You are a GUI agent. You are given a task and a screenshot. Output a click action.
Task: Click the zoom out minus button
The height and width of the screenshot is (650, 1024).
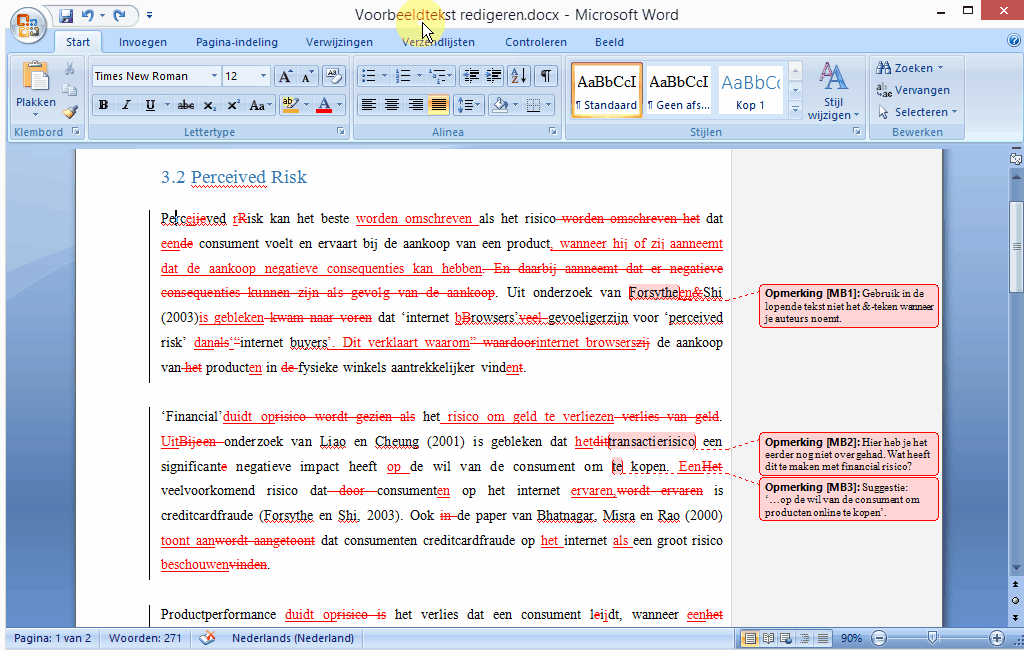(880, 638)
